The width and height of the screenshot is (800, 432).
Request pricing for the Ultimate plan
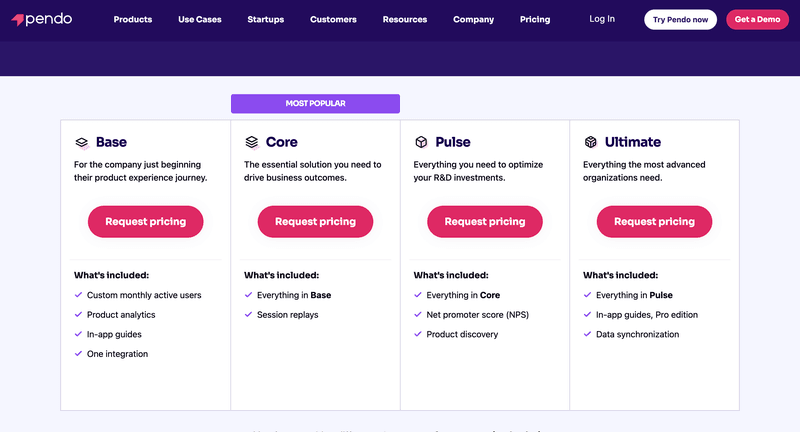[x=654, y=221]
